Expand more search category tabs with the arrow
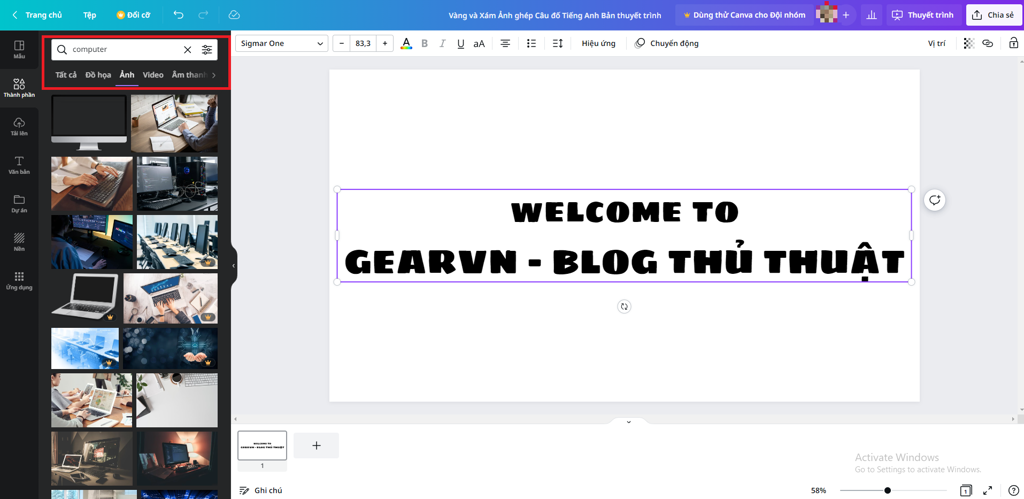This screenshot has width=1024, height=499. pyautogui.click(x=213, y=75)
